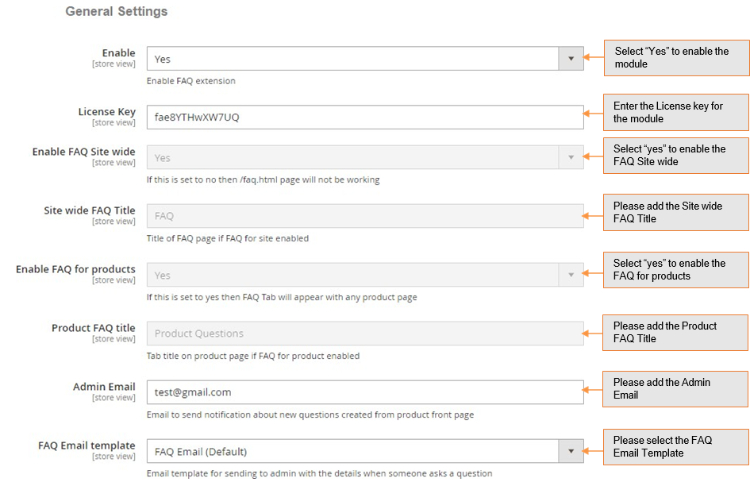Click the 'add the Site wide FAQ Title' callout

(677, 211)
